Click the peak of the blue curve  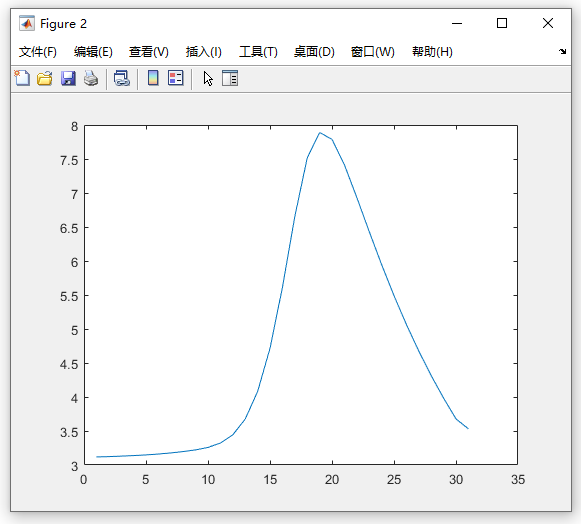320,133
